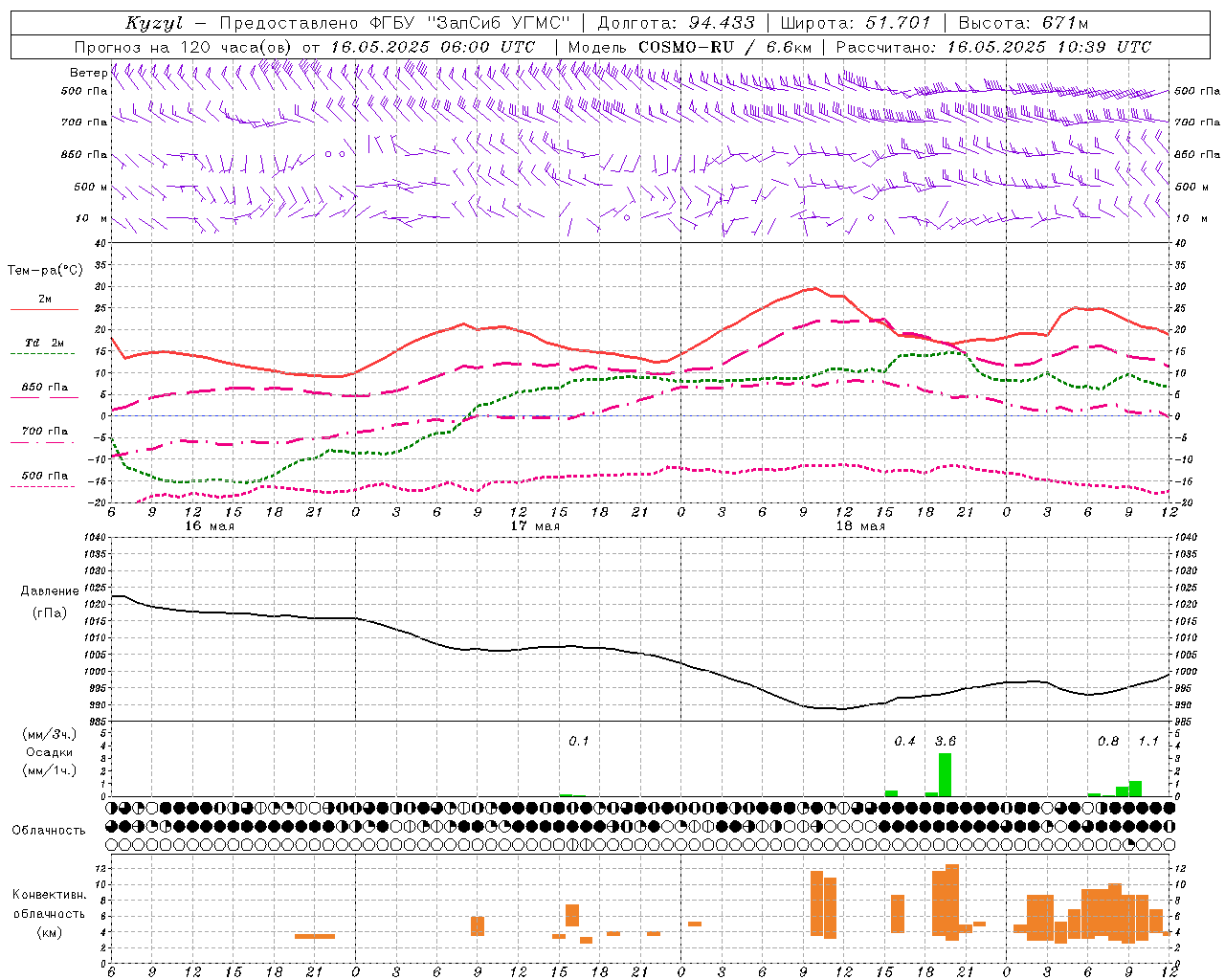Viewport: 1225px width, 980px height.
Task: Click the "(мм/1ч.)" precipitation unit label
Action: (49, 770)
